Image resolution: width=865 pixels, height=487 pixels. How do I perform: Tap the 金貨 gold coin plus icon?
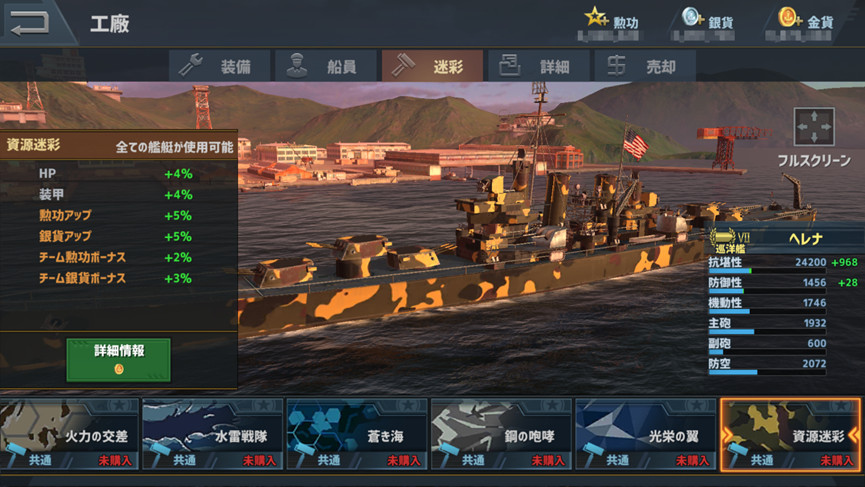[x=789, y=17]
